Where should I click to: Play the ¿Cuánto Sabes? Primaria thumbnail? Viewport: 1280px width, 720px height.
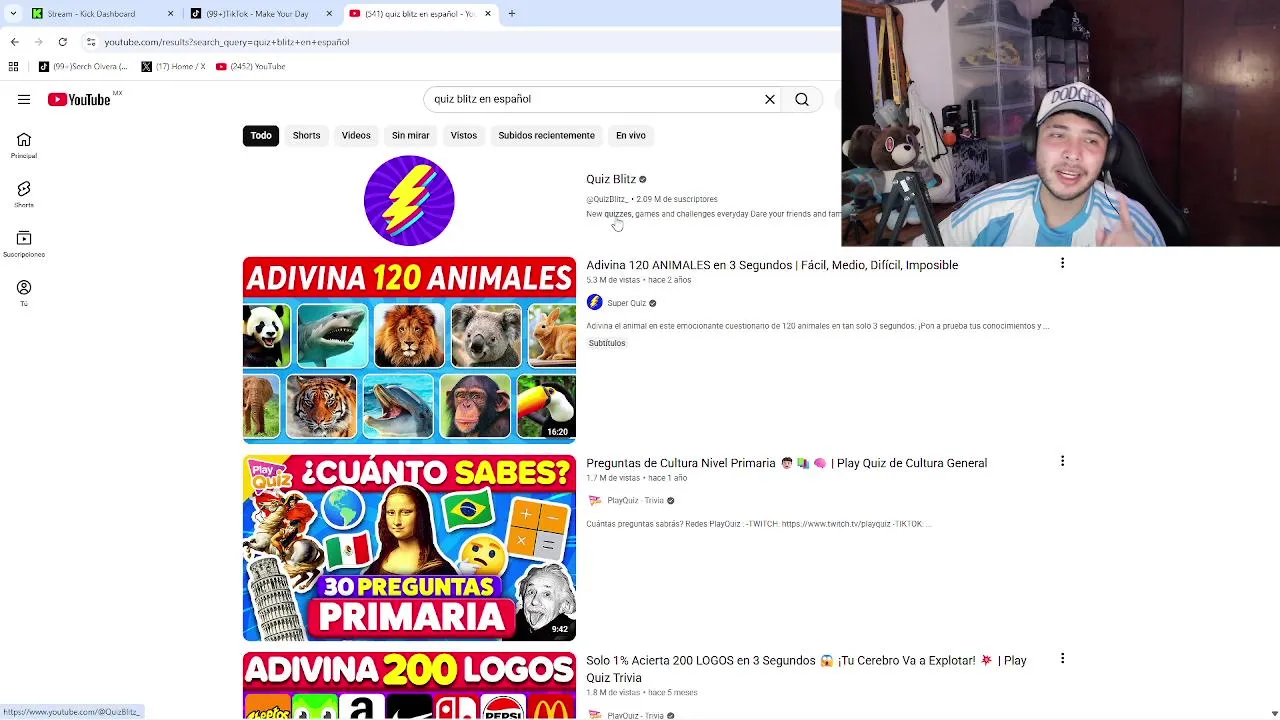pyautogui.click(x=409, y=548)
